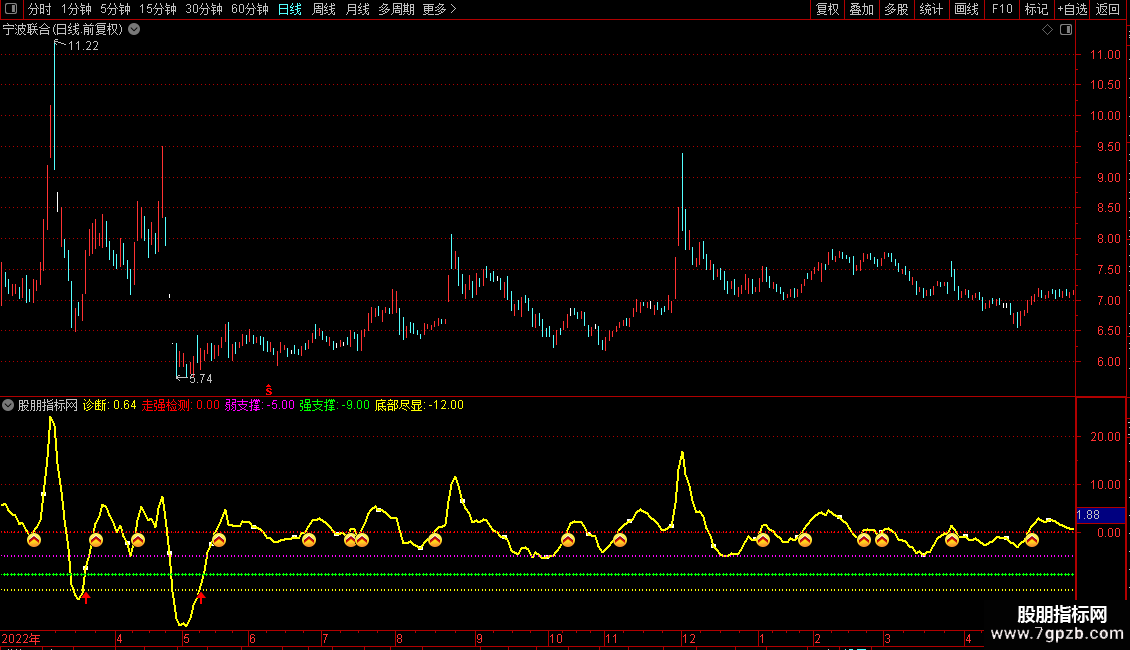Click month 9 on the timeline
The width and height of the screenshot is (1130, 650).
[479, 638]
